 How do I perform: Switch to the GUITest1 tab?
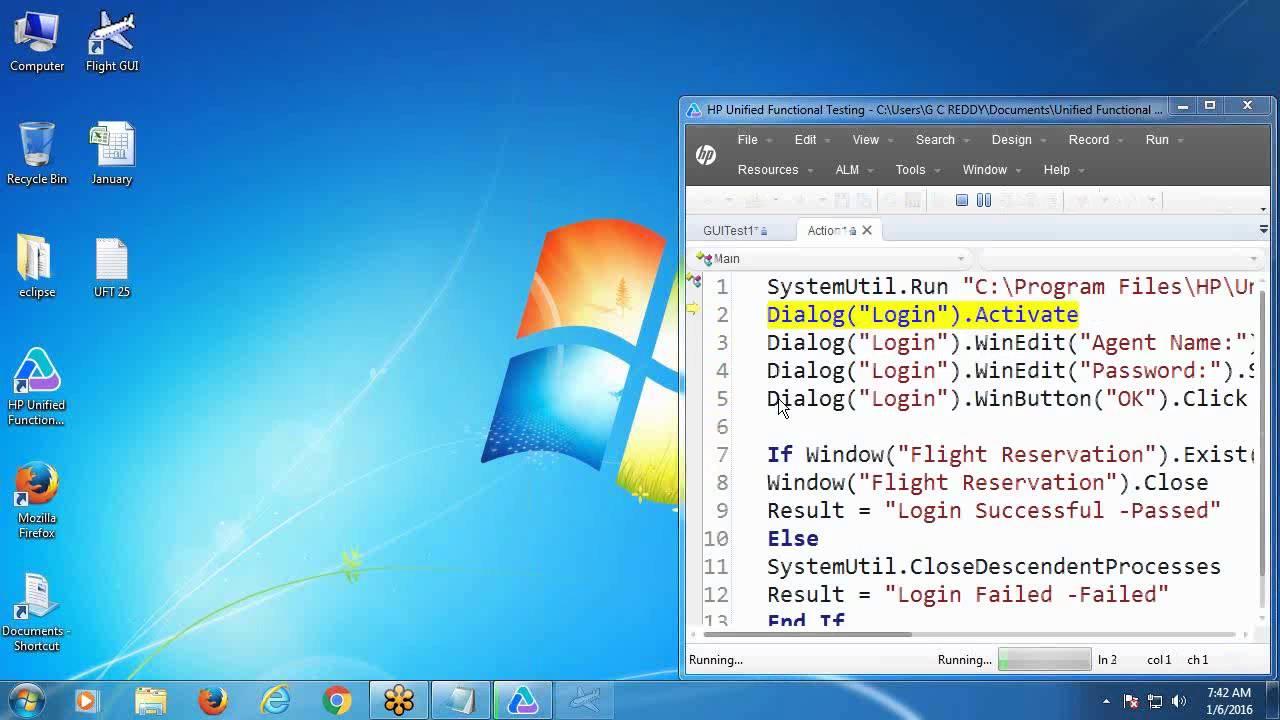pos(735,231)
